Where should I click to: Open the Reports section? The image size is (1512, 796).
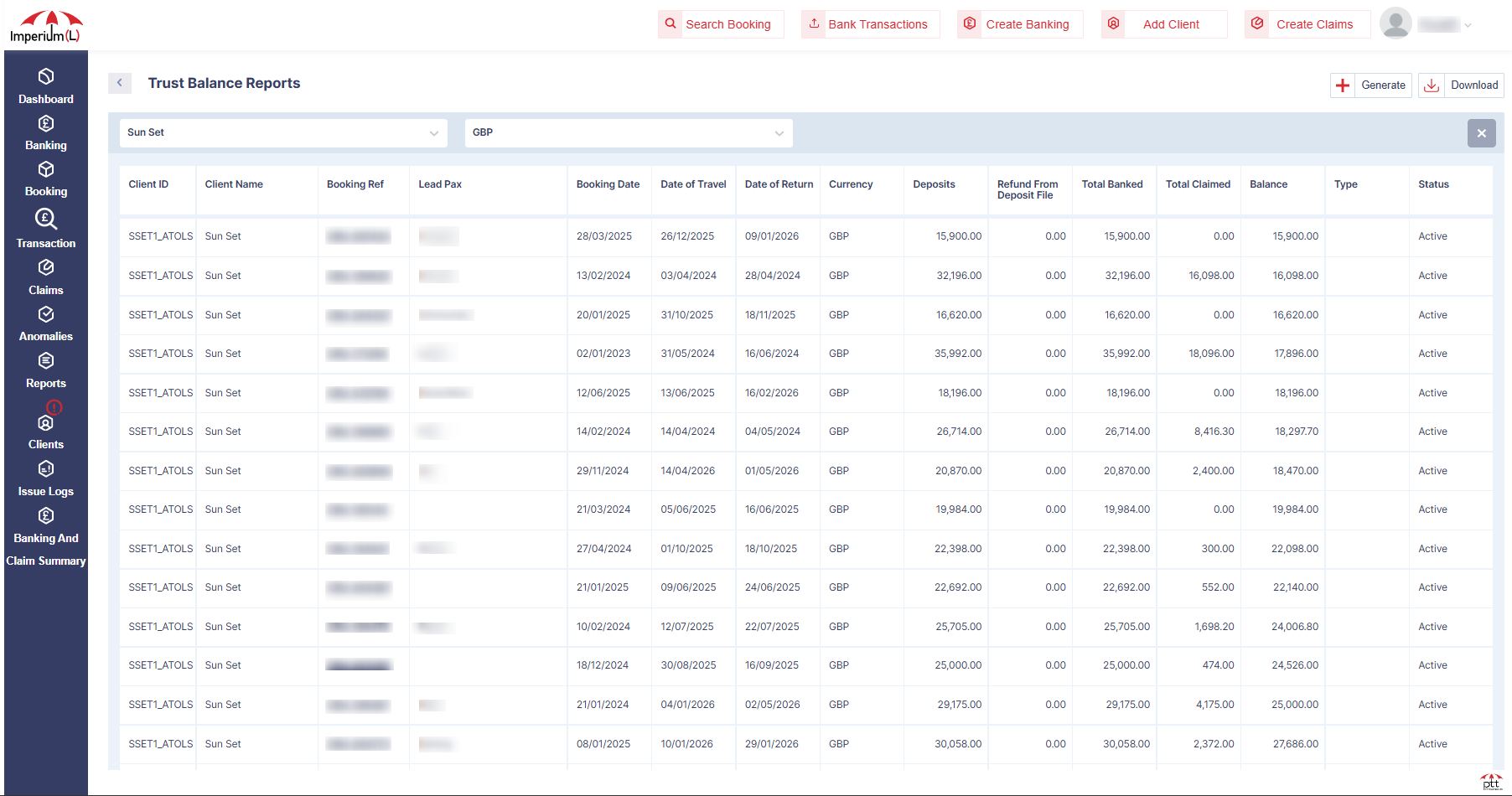coord(46,370)
